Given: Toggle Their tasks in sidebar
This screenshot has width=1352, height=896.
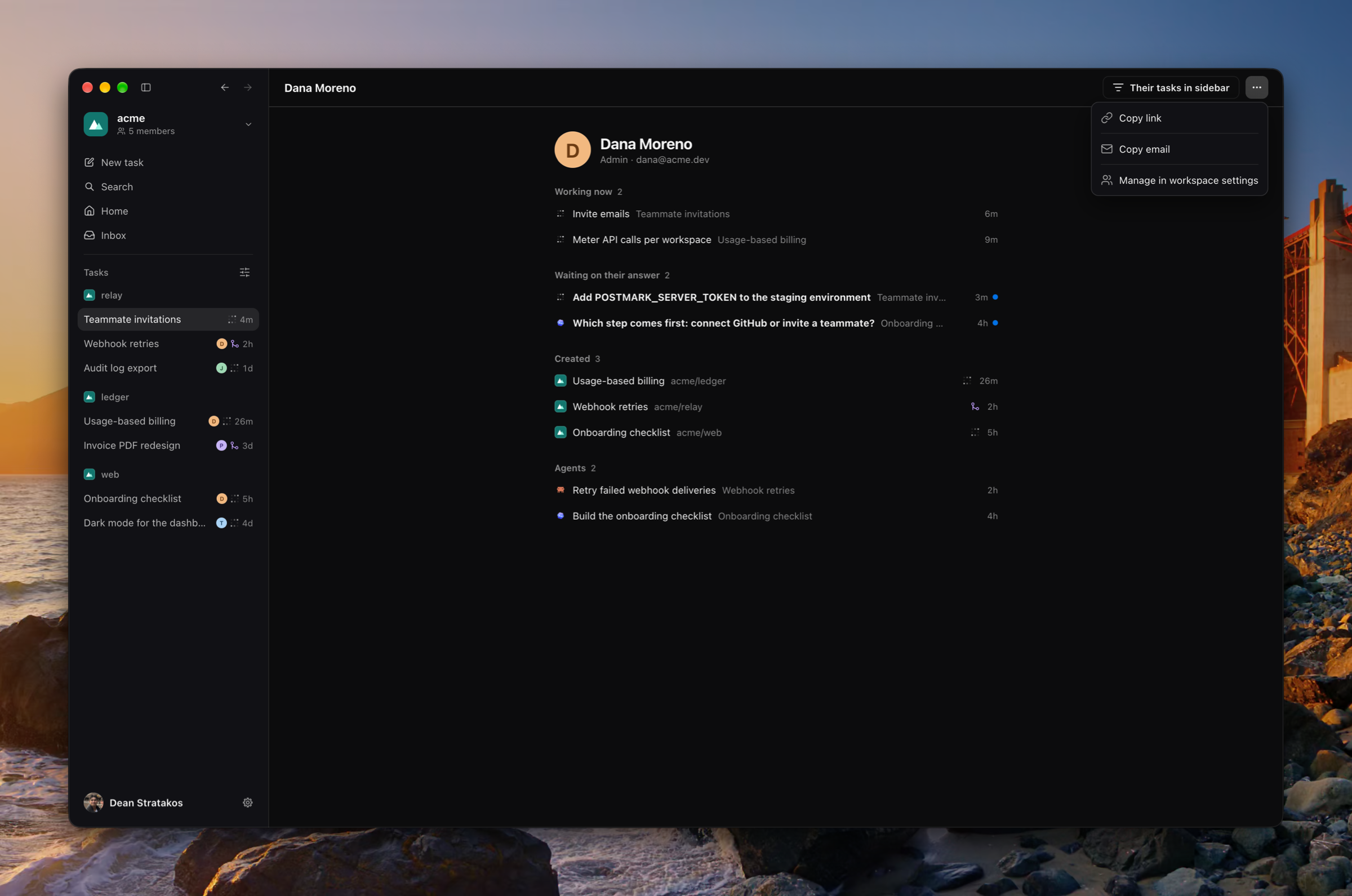Looking at the screenshot, I should point(1170,87).
